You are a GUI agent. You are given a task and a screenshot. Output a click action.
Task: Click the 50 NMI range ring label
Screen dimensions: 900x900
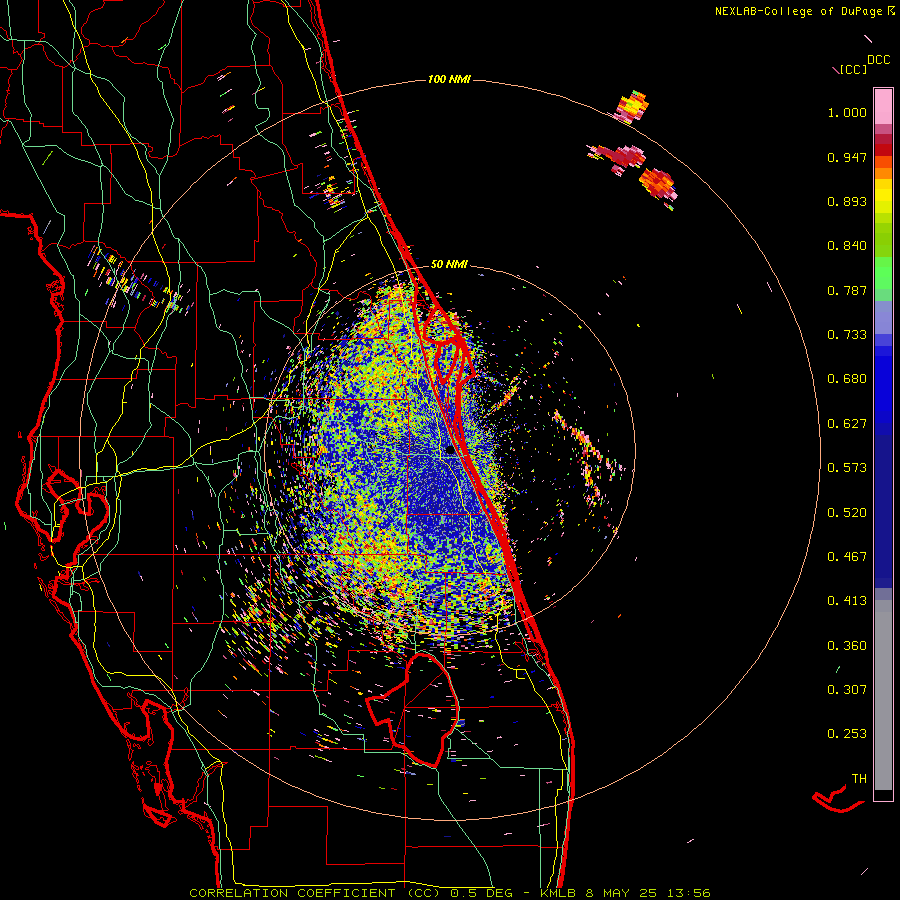coord(449,265)
